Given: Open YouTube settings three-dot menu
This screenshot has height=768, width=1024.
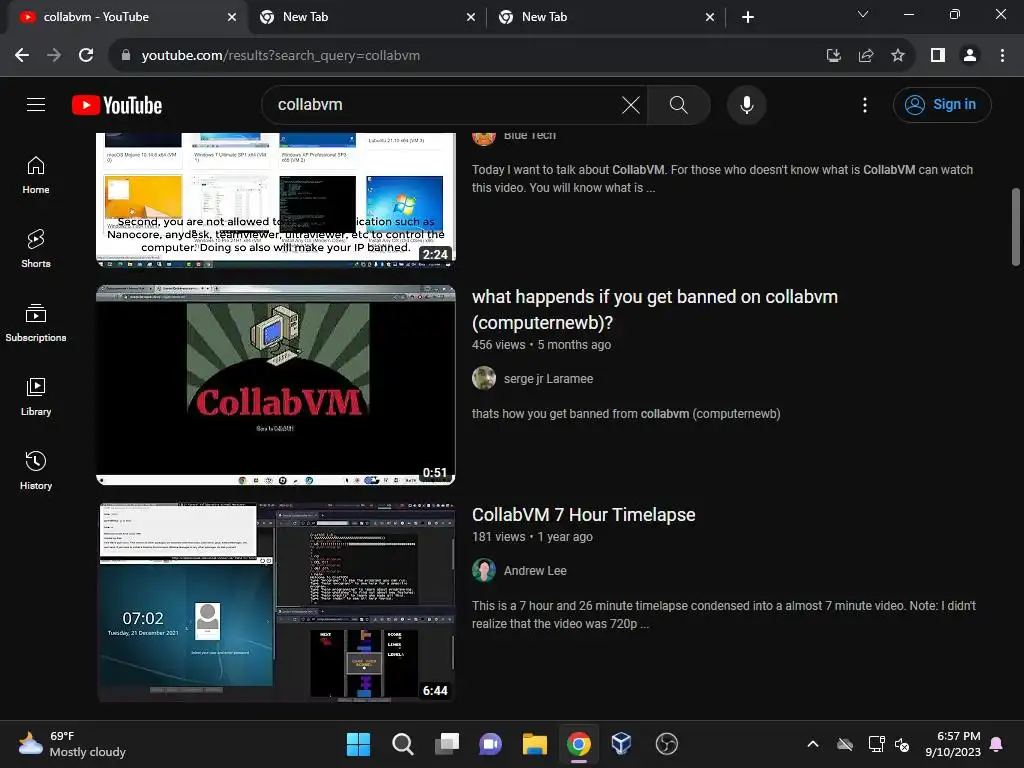Looking at the screenshot, I should tap(865, 104).
